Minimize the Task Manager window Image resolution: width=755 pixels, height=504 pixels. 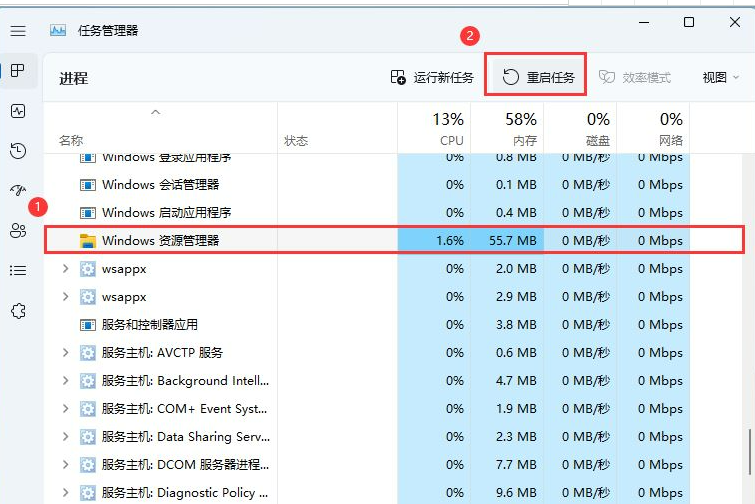[644, 22]
